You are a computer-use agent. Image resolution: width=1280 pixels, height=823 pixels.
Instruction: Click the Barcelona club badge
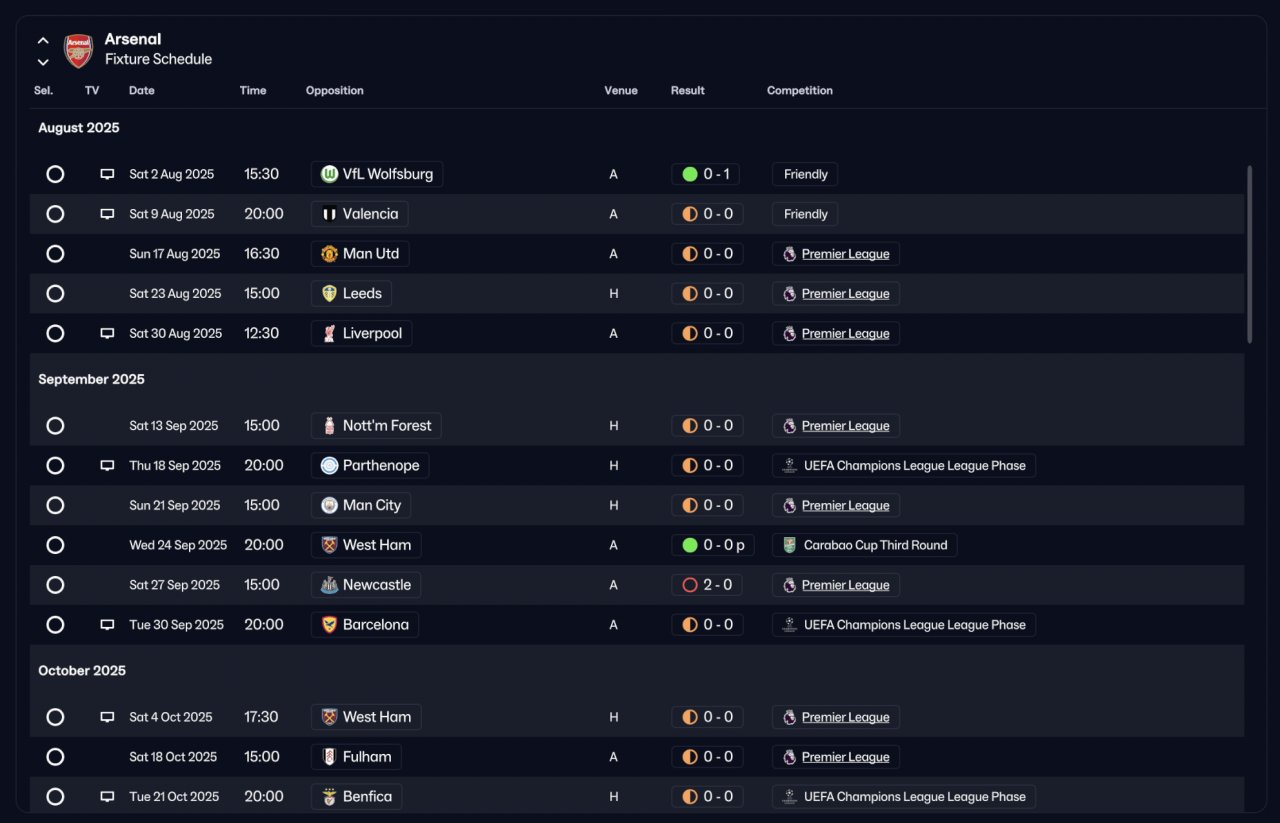click(329, 625)
